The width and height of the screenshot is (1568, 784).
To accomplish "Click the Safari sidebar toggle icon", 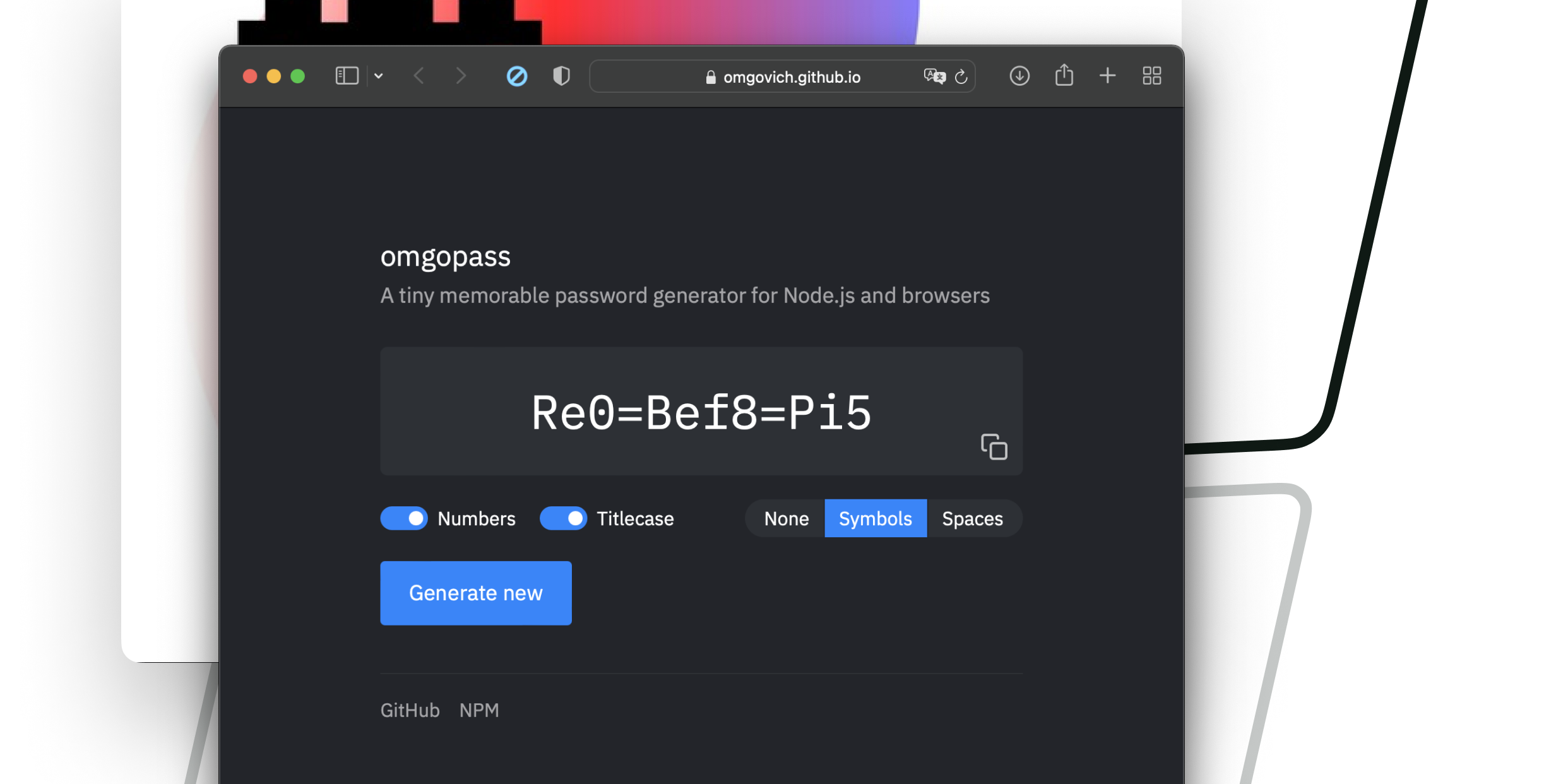I will coord(347,76).
